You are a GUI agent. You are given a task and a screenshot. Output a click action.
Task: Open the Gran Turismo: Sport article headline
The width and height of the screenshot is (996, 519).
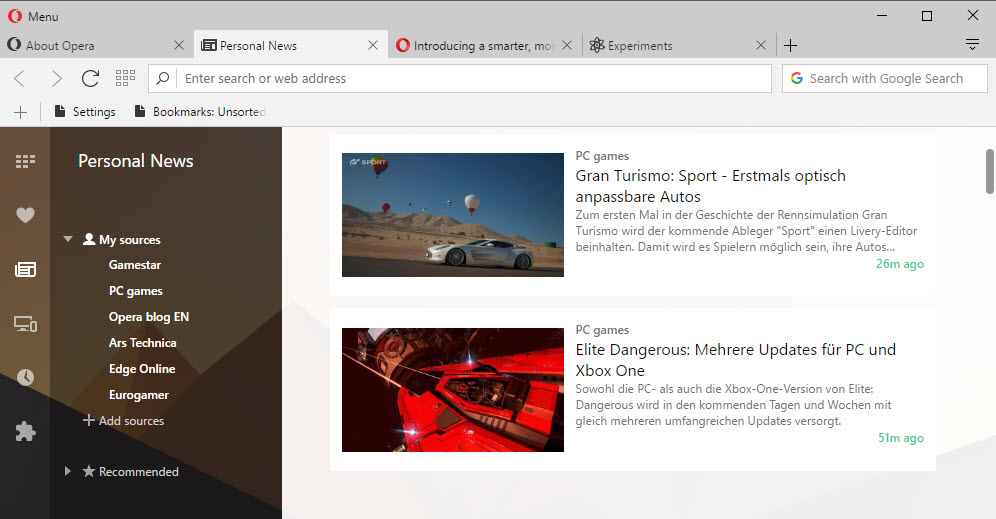click(710, 186)
